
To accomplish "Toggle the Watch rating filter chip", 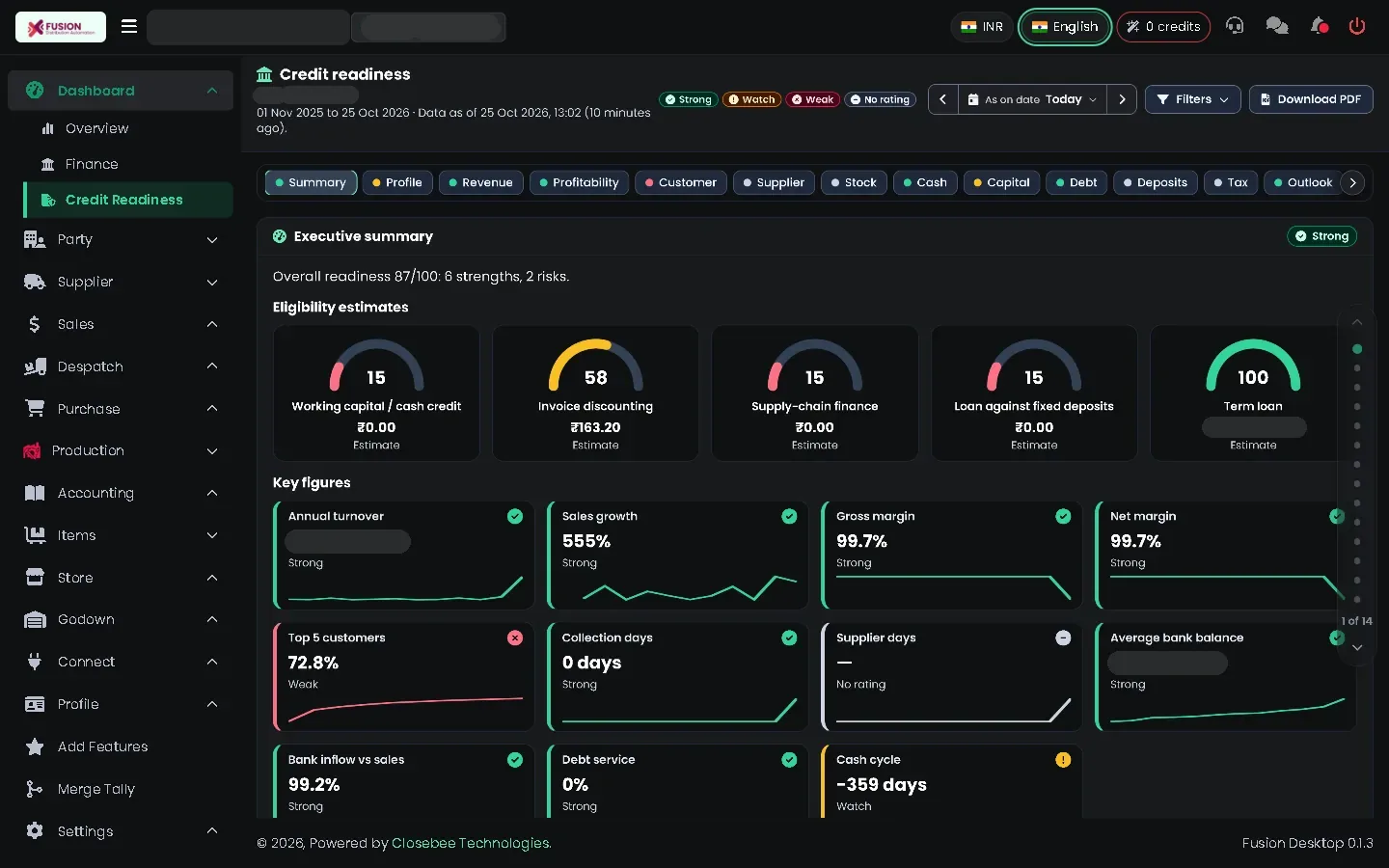I will 752,99.
